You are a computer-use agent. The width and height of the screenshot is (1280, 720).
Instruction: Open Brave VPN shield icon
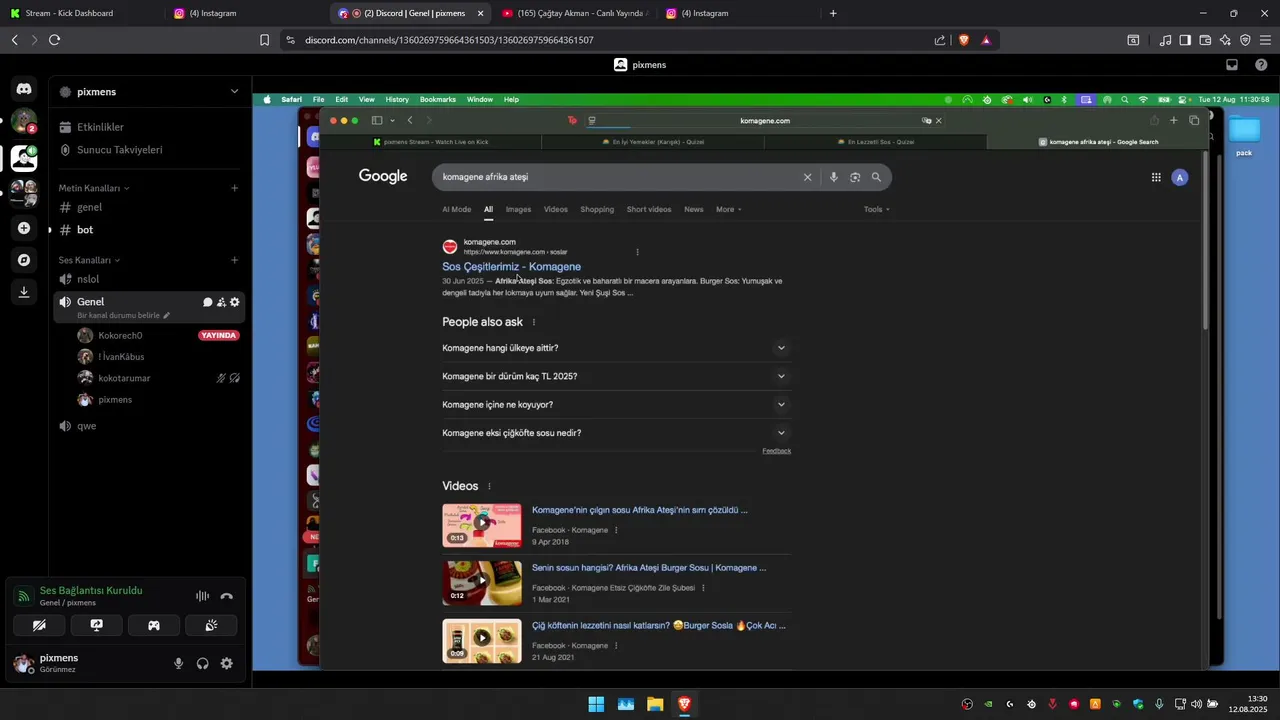pos(1245,40)
